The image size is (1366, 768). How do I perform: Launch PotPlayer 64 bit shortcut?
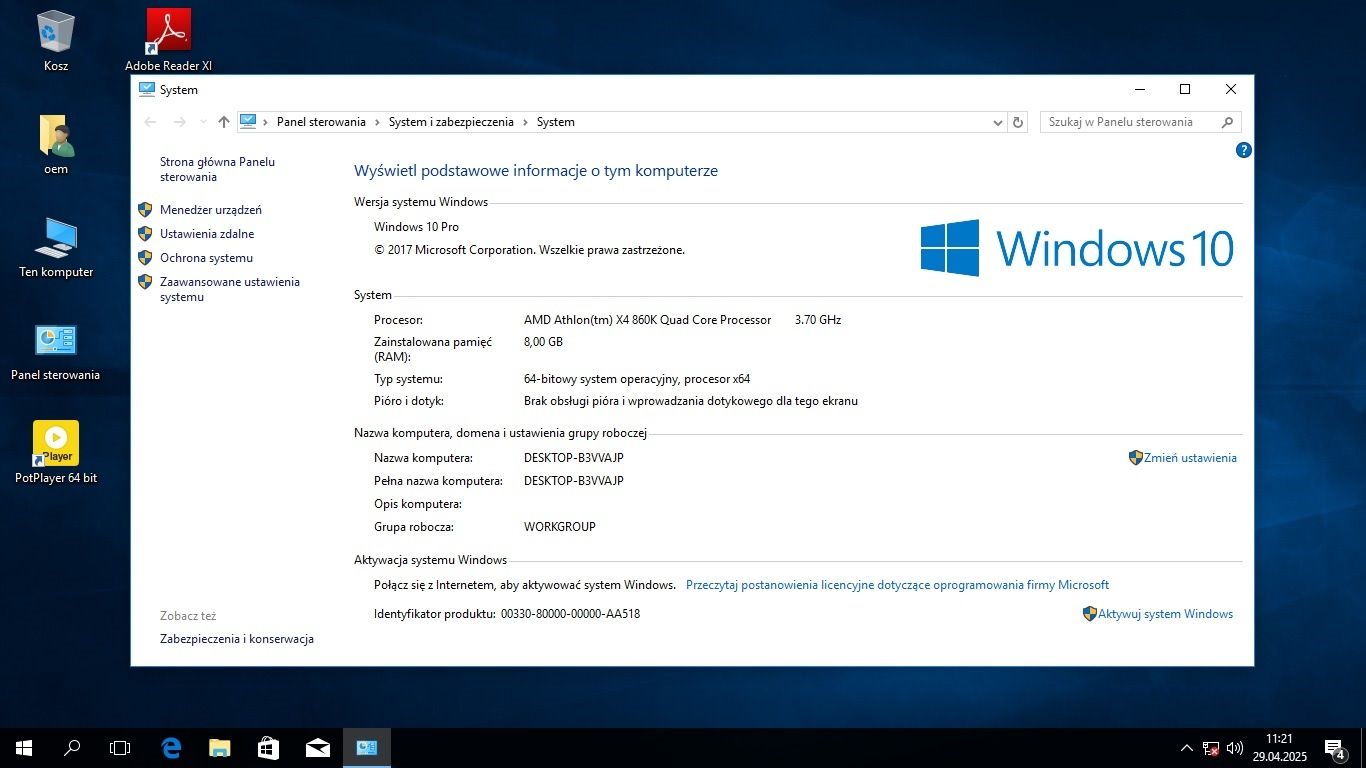point(56,453)
